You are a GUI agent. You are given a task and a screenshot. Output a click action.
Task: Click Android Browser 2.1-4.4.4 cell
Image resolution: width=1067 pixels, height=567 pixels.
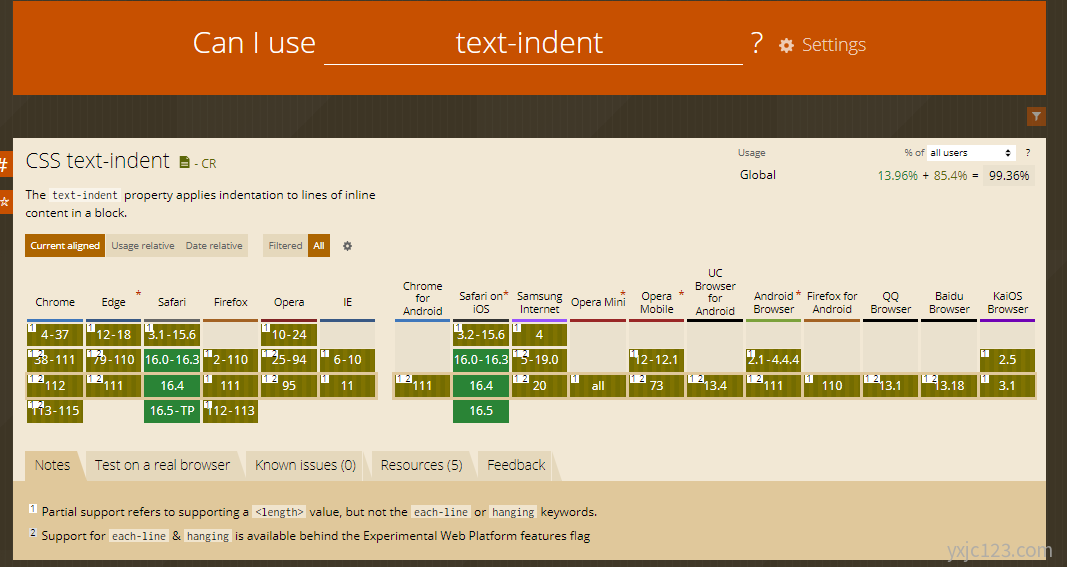pyautogui.click(x=774, y=360)
